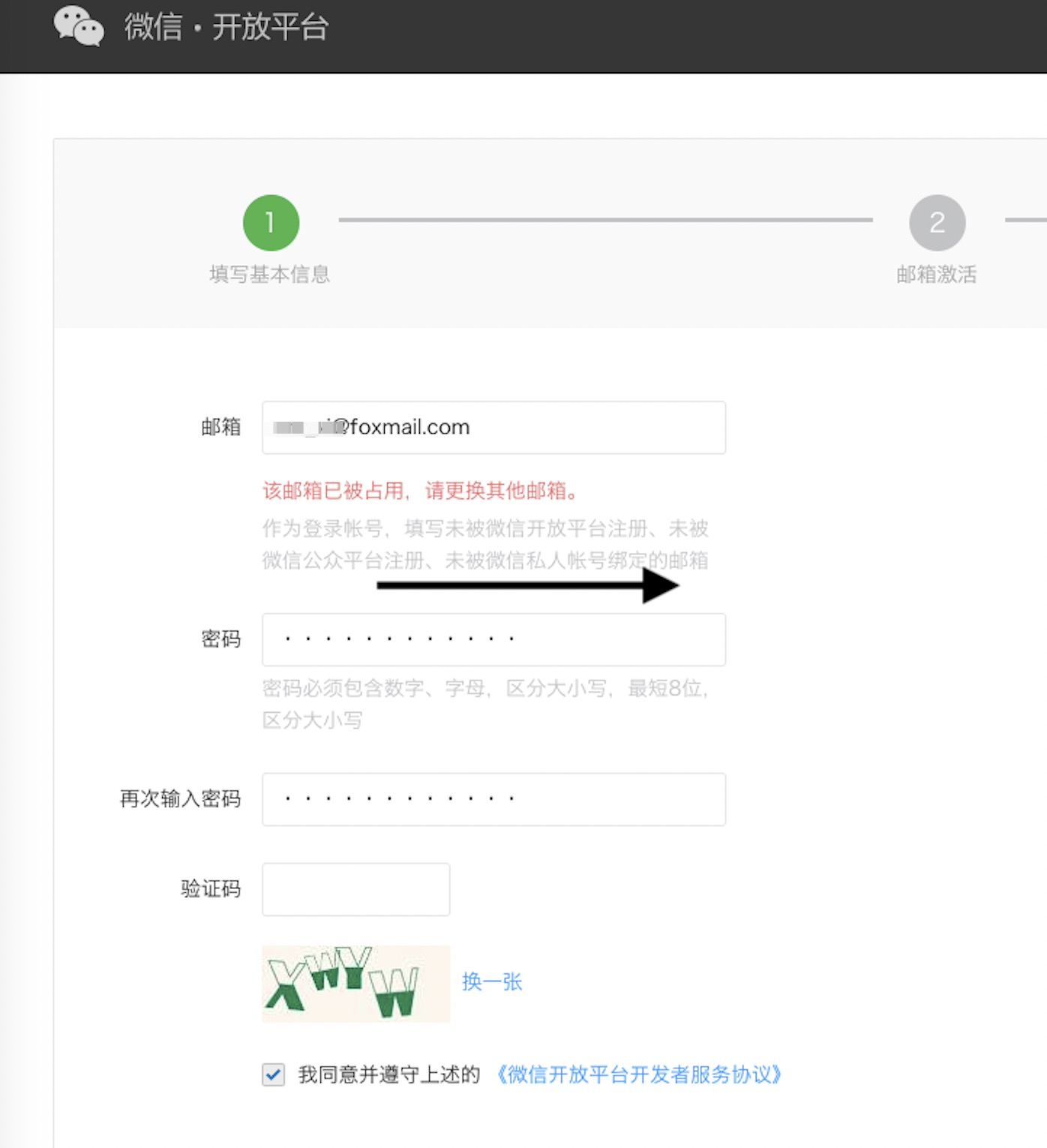Toggle the 我同意并遵守上述的 agreement checkbox
This screenshot has height=1148, width=1047.
point(273,1074)
